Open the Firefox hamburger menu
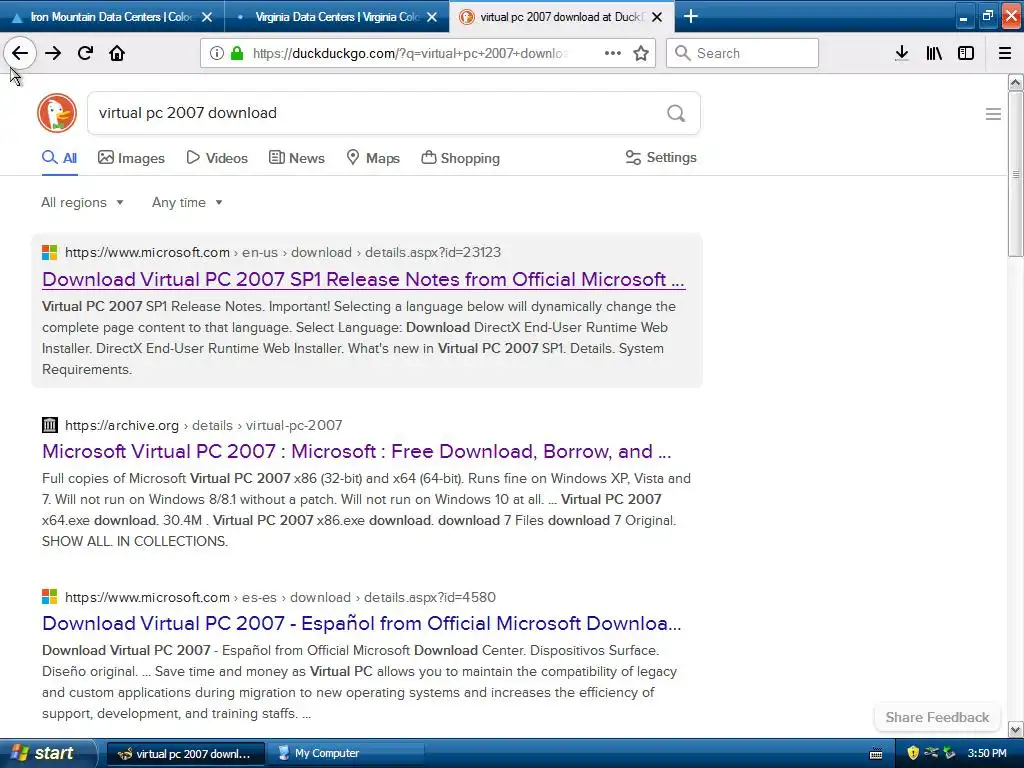The image size is (1024, 768). [1005, 53]
